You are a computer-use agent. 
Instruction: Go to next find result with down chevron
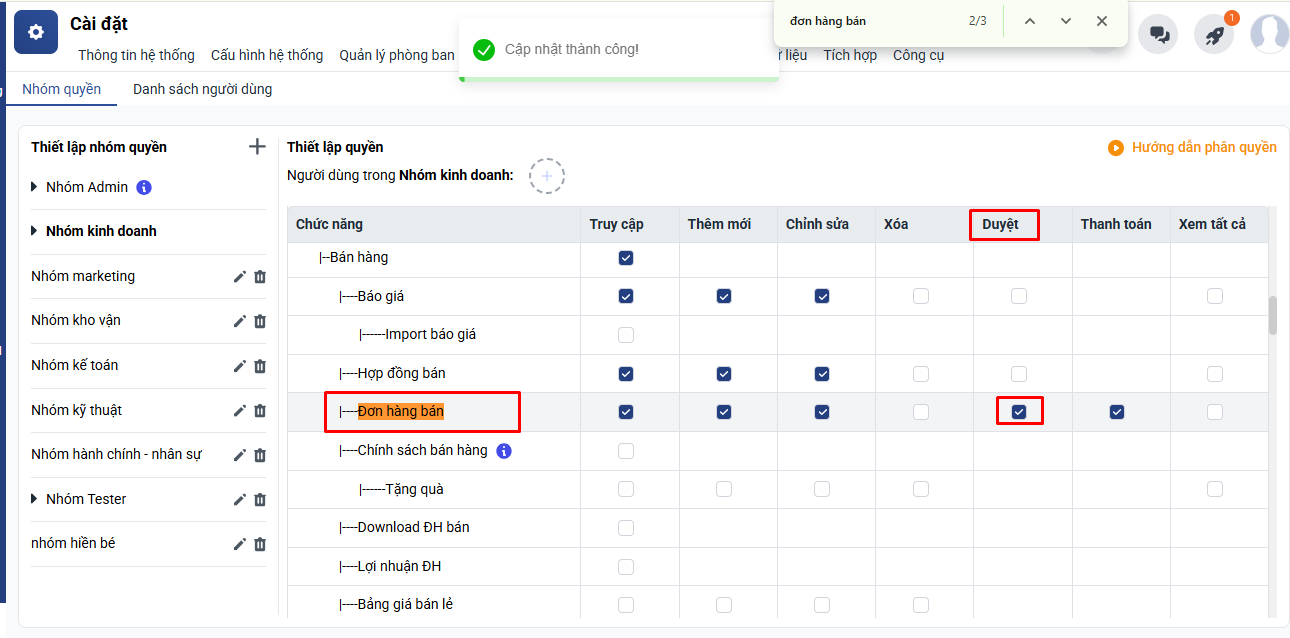pyautogui.click(x=1066, y=21)
